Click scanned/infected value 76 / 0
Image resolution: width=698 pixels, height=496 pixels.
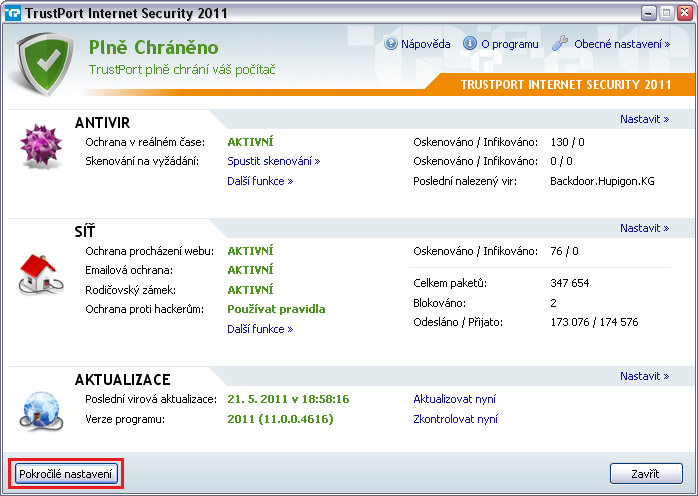[x=564, y=251]
